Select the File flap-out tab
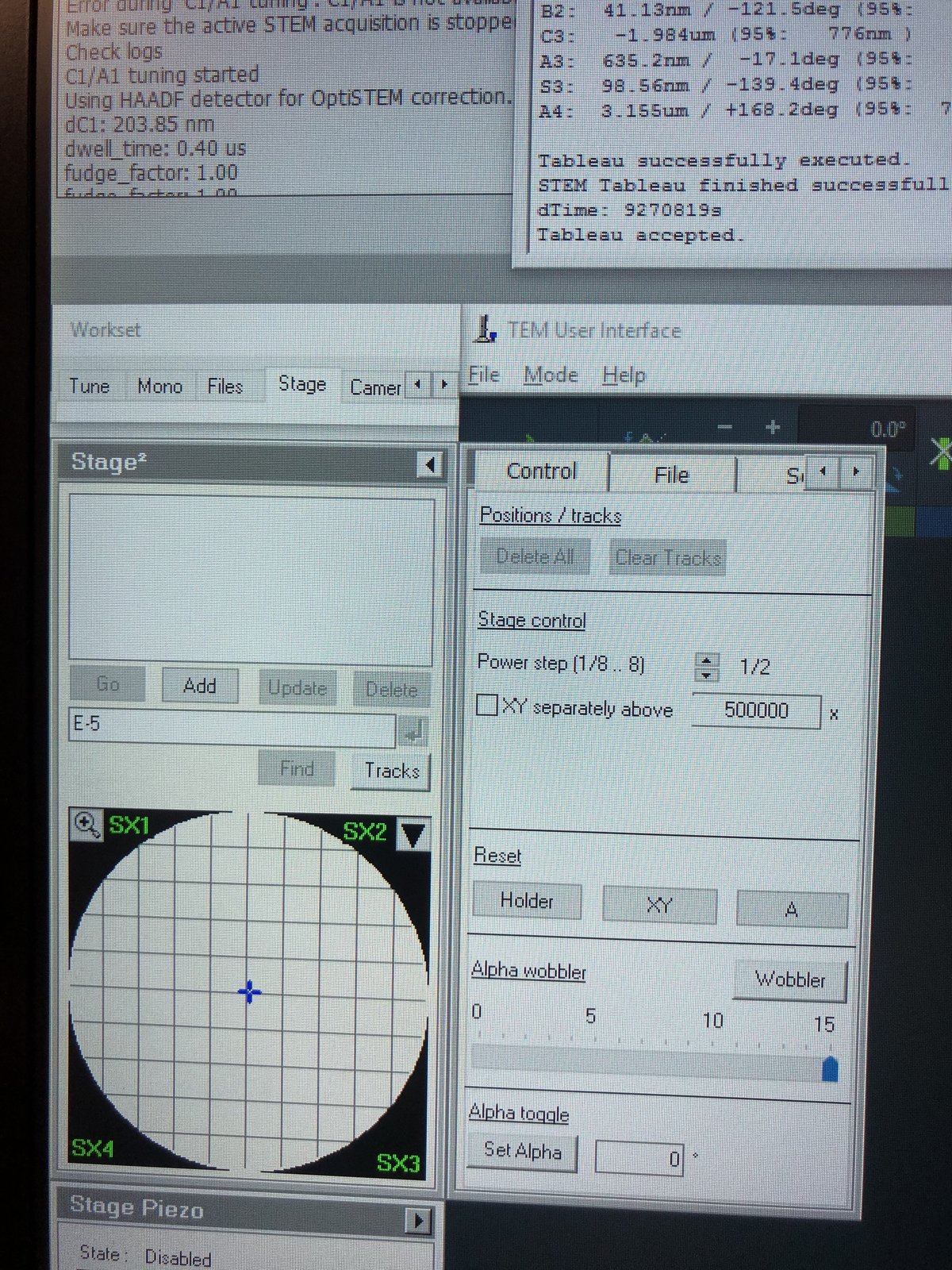 (x=672, y=475)
